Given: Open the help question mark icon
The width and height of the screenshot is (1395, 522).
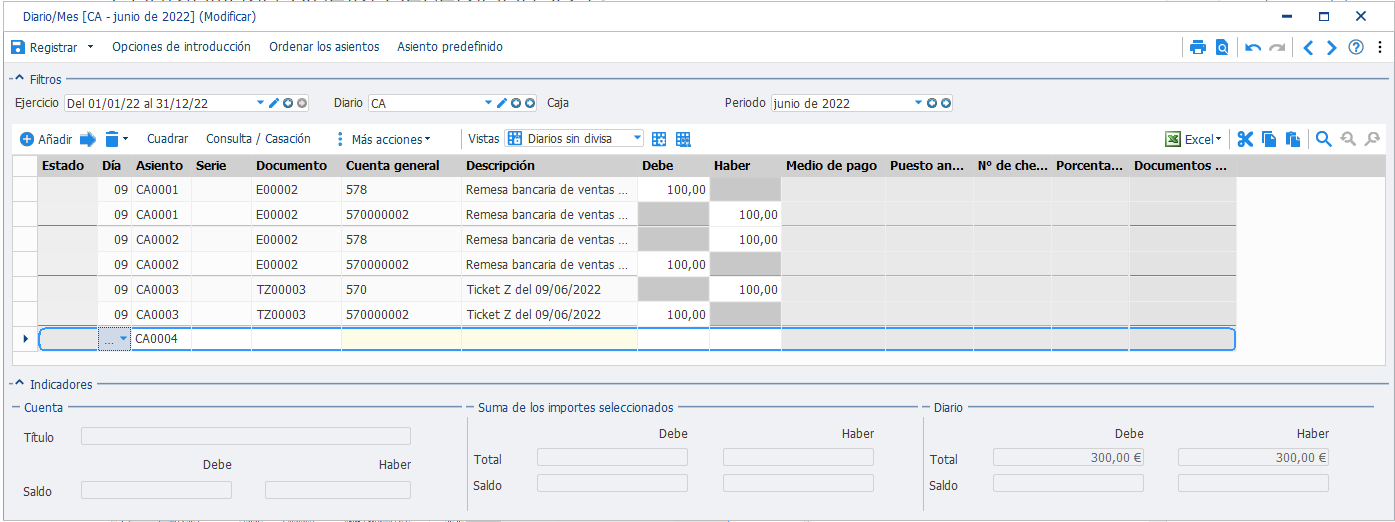Looking at the screenshot, I should pyautogui.click(x=1356, y=47).
